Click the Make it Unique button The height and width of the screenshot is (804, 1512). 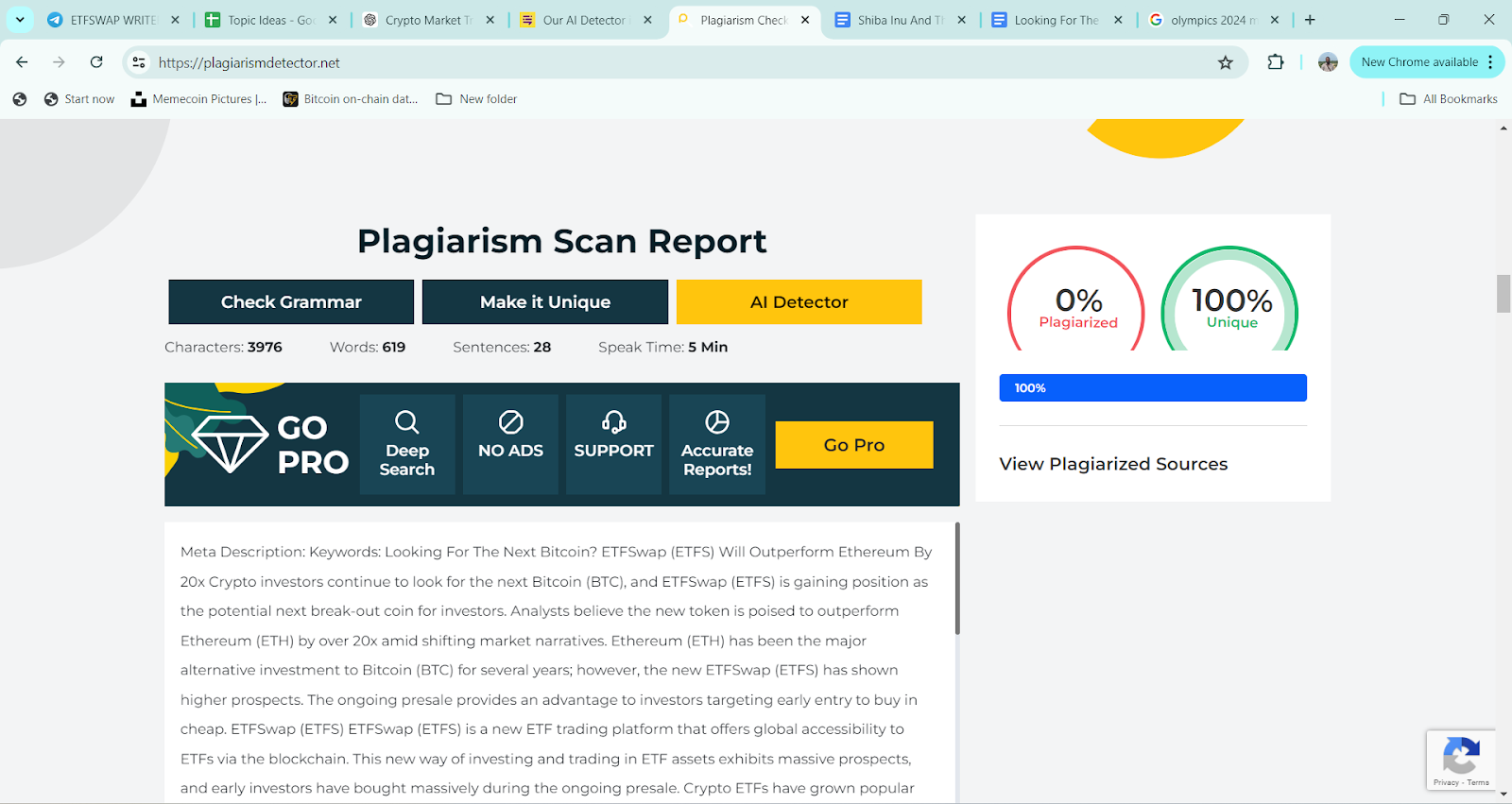pos(545,302)
